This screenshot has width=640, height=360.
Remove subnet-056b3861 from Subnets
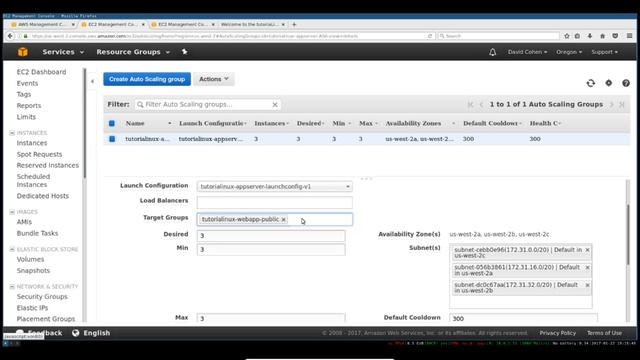tap(587, 267)
